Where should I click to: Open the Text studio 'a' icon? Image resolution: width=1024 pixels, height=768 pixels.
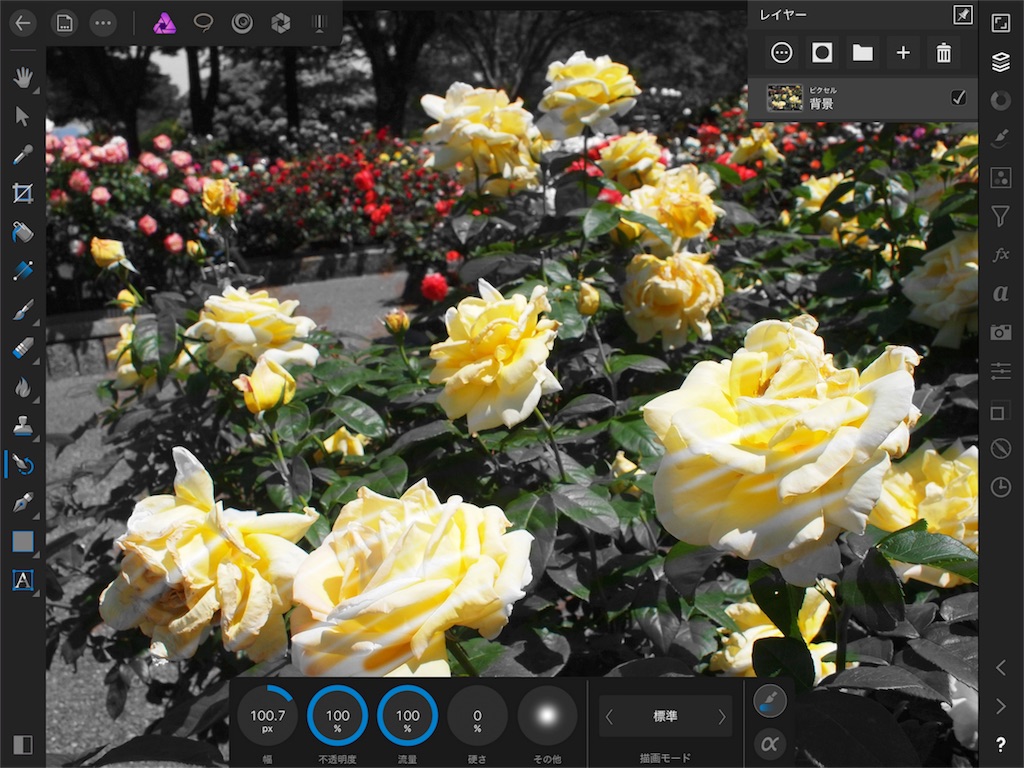[1000, 294]
